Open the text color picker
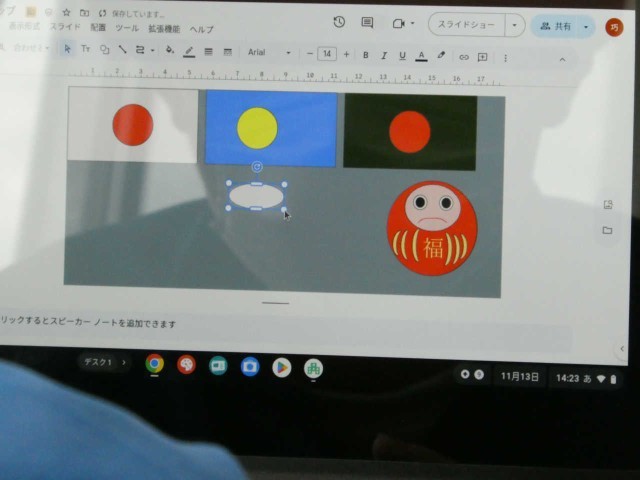 coord(421,56)
